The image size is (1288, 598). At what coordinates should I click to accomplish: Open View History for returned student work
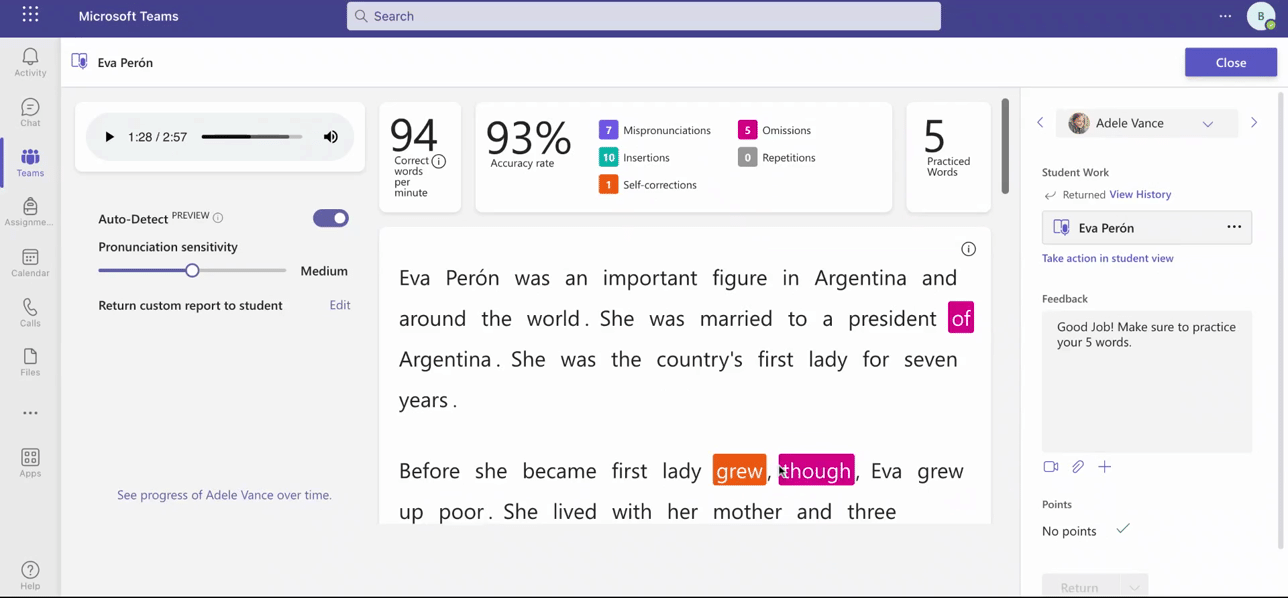tap(1140, 194)
